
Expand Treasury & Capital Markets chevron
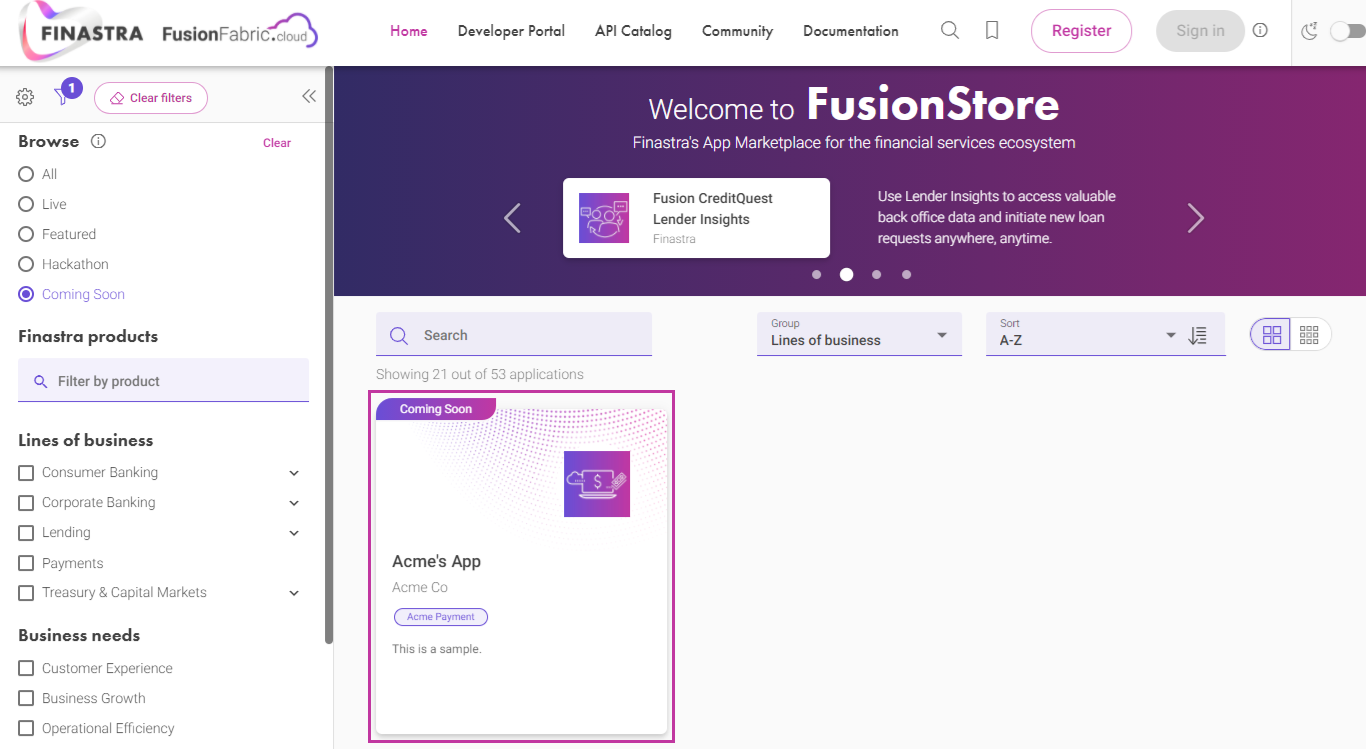[x=294, y=593]
